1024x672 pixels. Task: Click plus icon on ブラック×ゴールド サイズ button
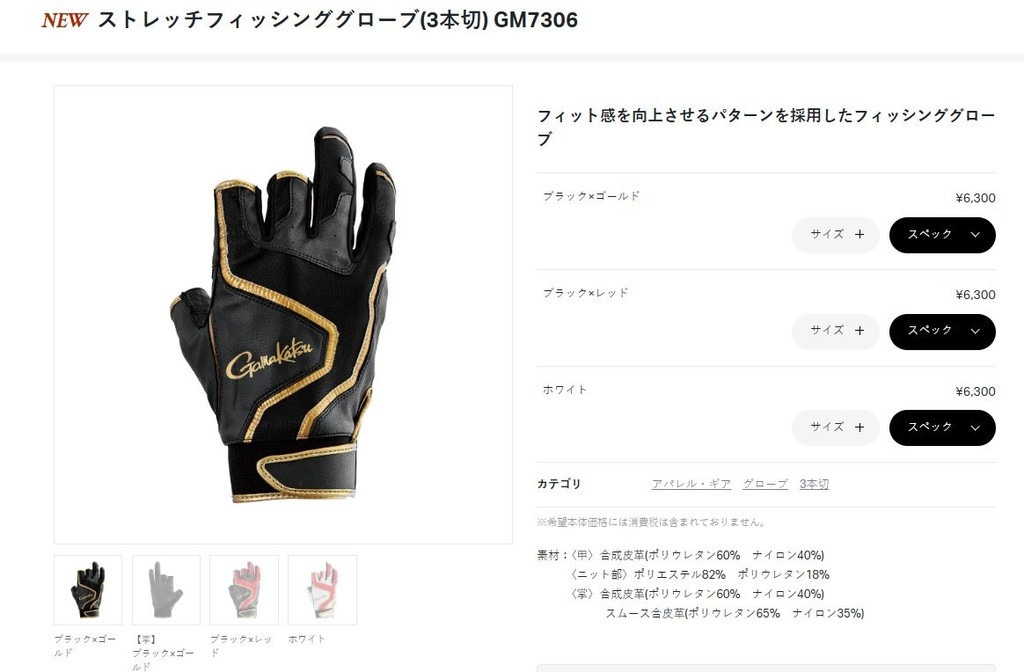(x=859, y=234)
